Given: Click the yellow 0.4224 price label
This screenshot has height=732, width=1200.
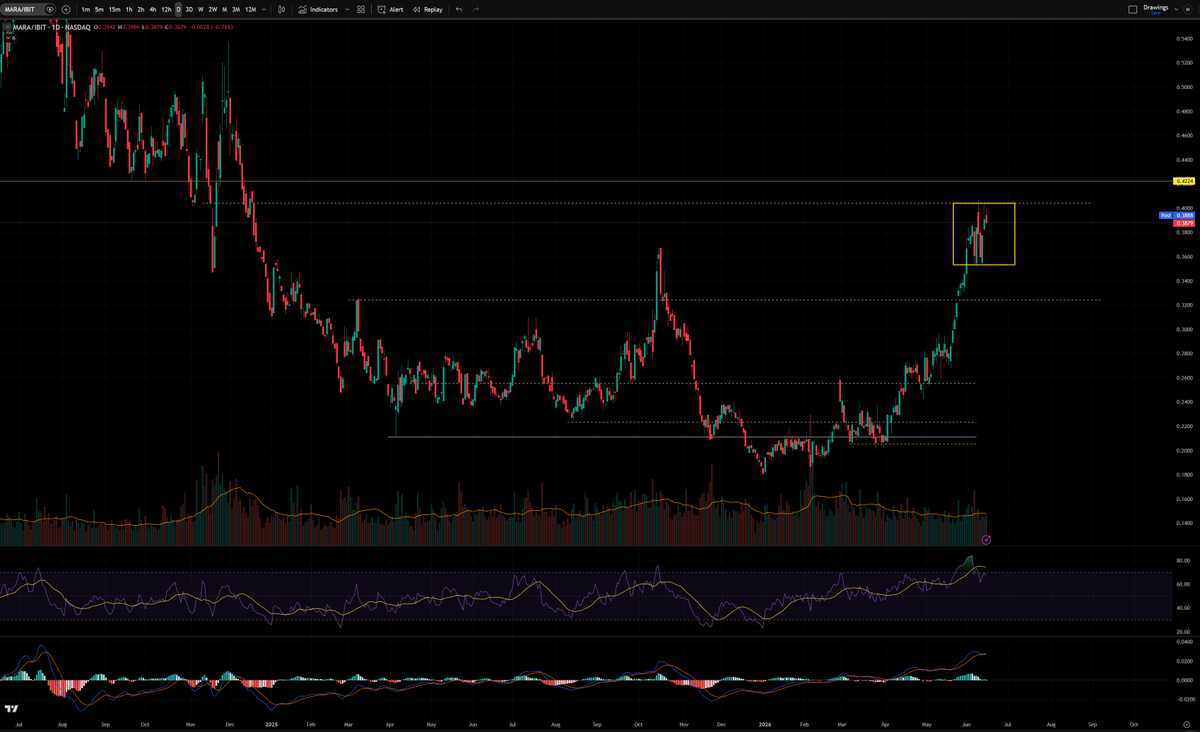Looking at the screenshot, I should (x=1183, y=181).
